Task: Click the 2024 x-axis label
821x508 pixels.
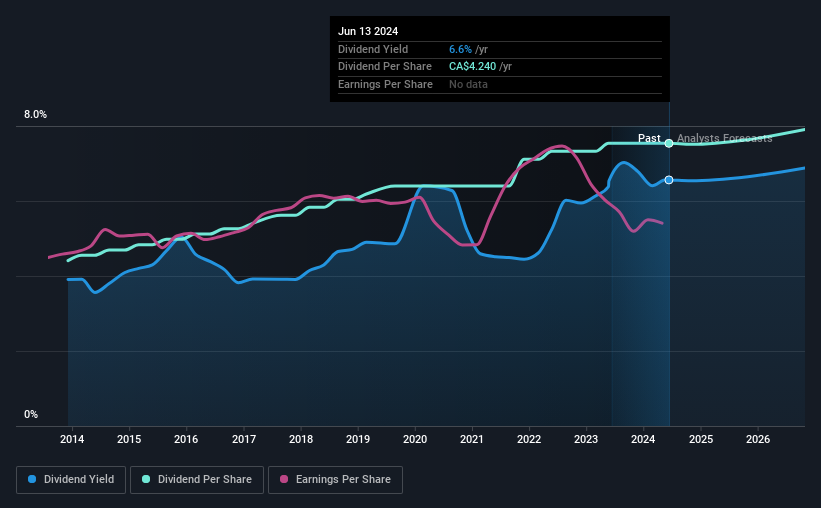Action: [x=643, y=439]
